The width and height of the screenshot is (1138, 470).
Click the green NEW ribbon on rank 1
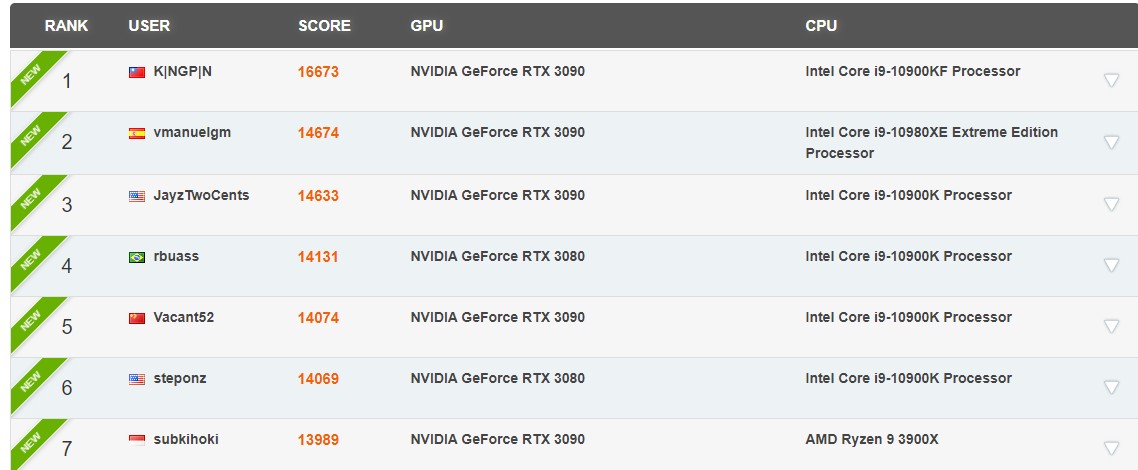(35, 75)
